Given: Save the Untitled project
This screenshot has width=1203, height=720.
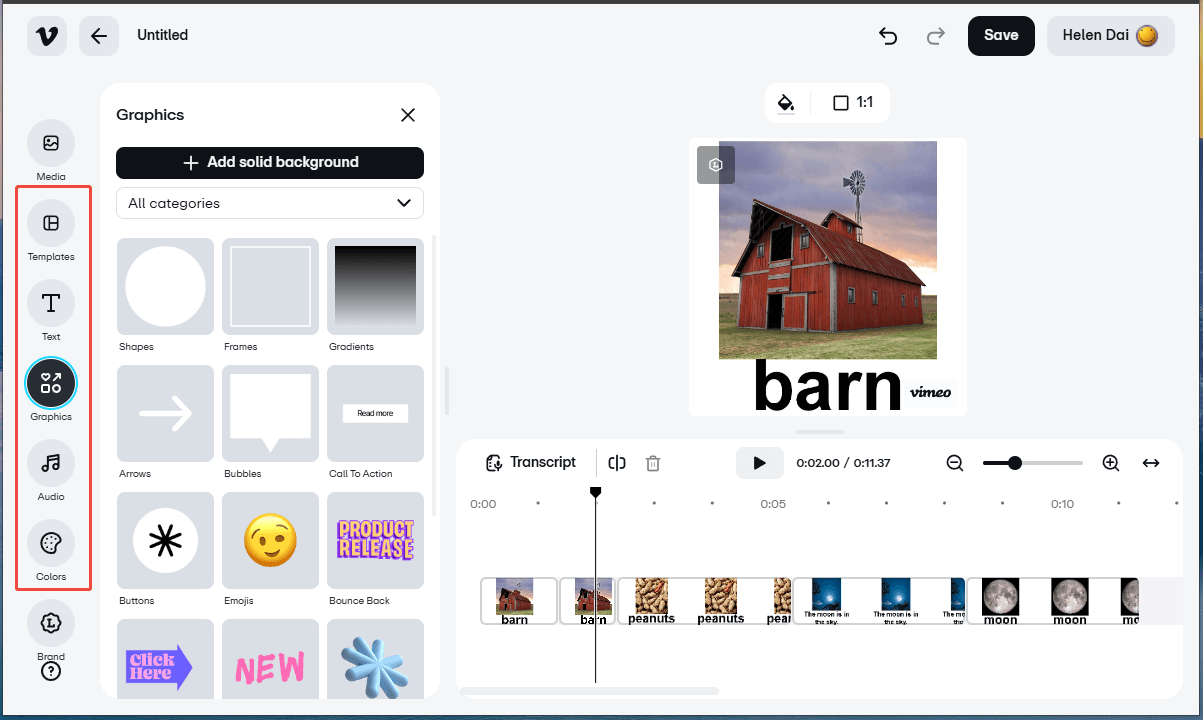Looking at the screenshot, I should click(x=1001, y=35).
